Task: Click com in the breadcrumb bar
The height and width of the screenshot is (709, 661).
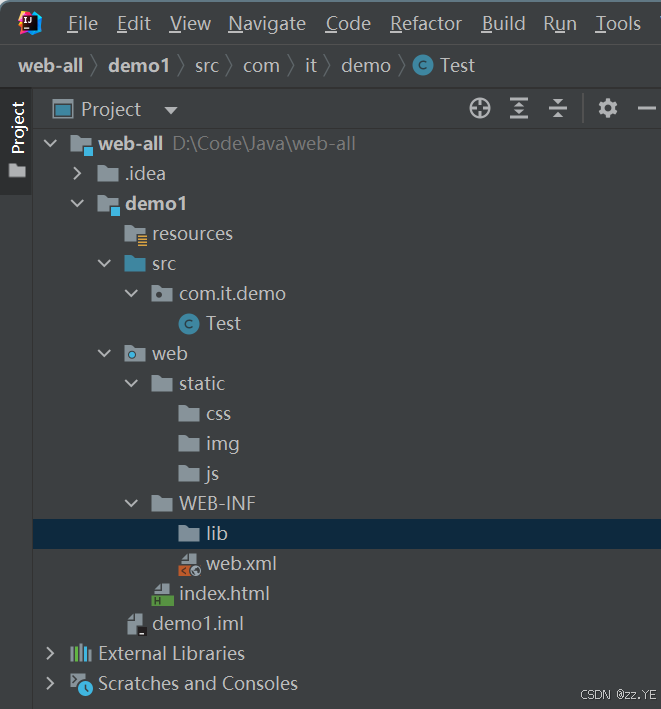Action: pyautogui.click(x=261, y=66)
